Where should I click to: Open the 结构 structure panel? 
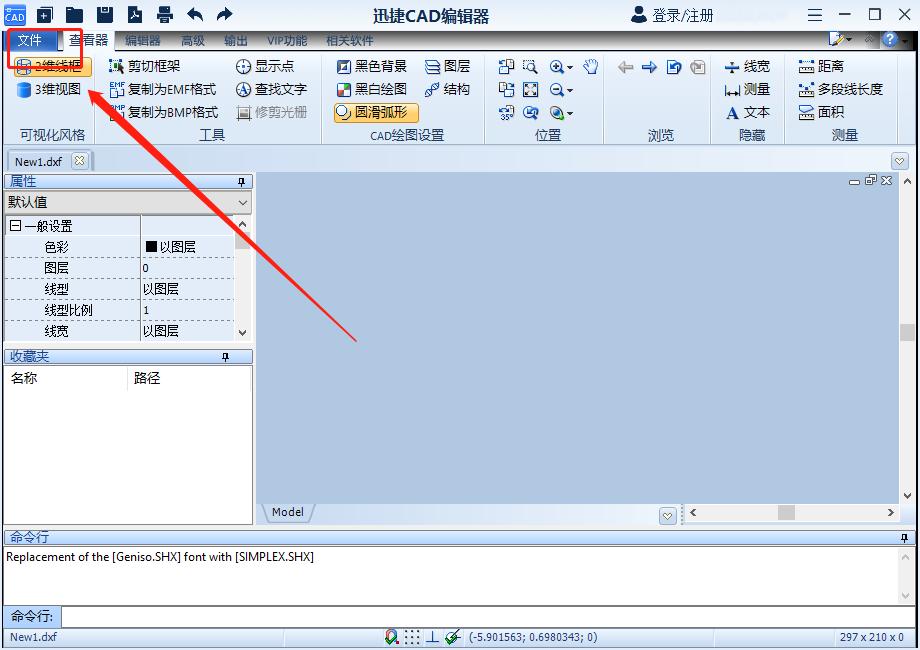pos(448,89)
